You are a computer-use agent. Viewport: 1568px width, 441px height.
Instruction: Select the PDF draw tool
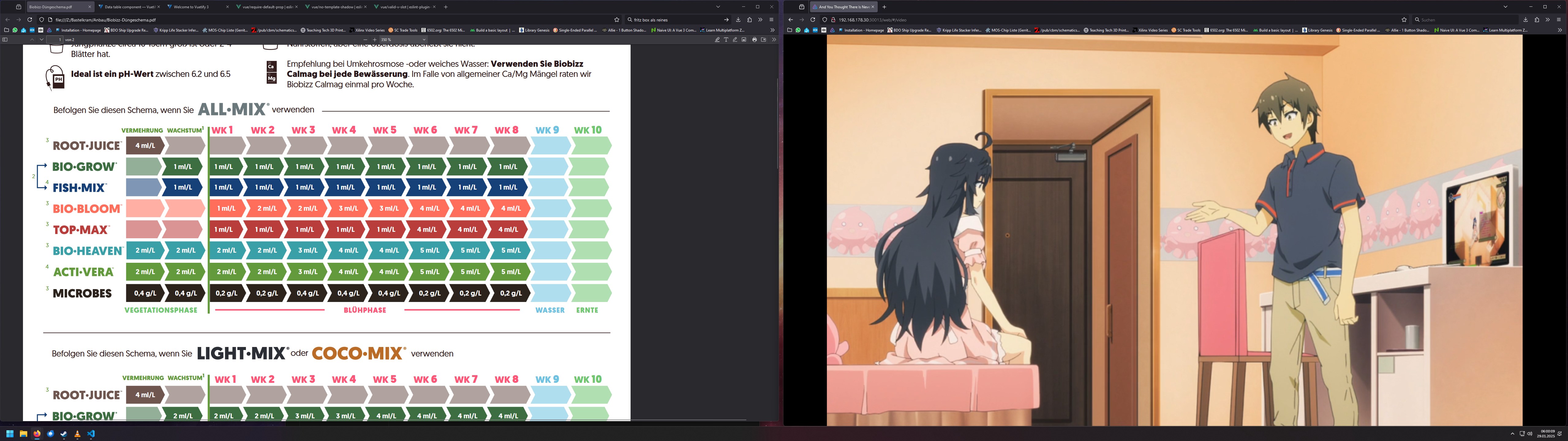735,40
